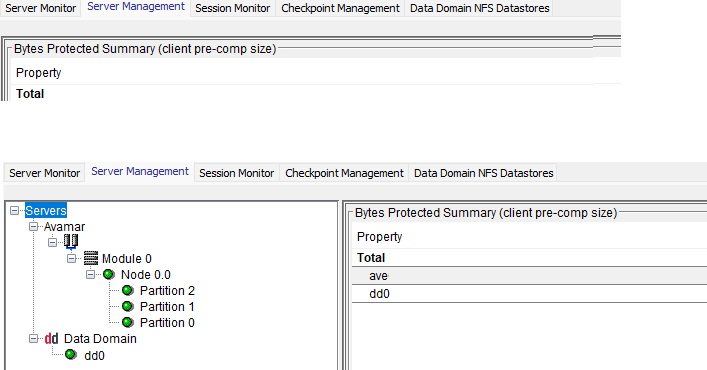Viewport: 707px width, 370px height.
Task: Collapse the Avamar tree node
Action: [x=33, y=227]
